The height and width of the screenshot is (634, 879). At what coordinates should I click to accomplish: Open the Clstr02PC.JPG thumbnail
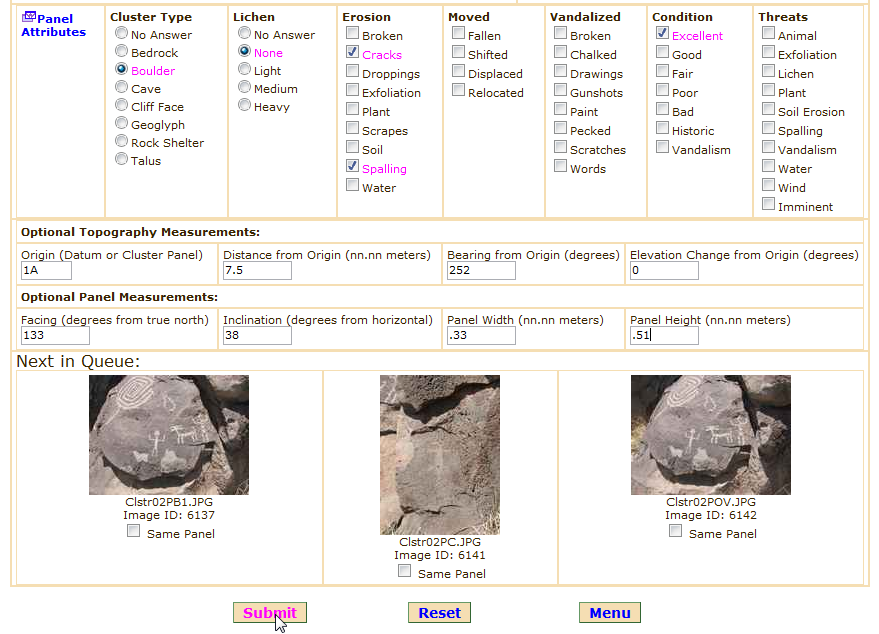440,455
